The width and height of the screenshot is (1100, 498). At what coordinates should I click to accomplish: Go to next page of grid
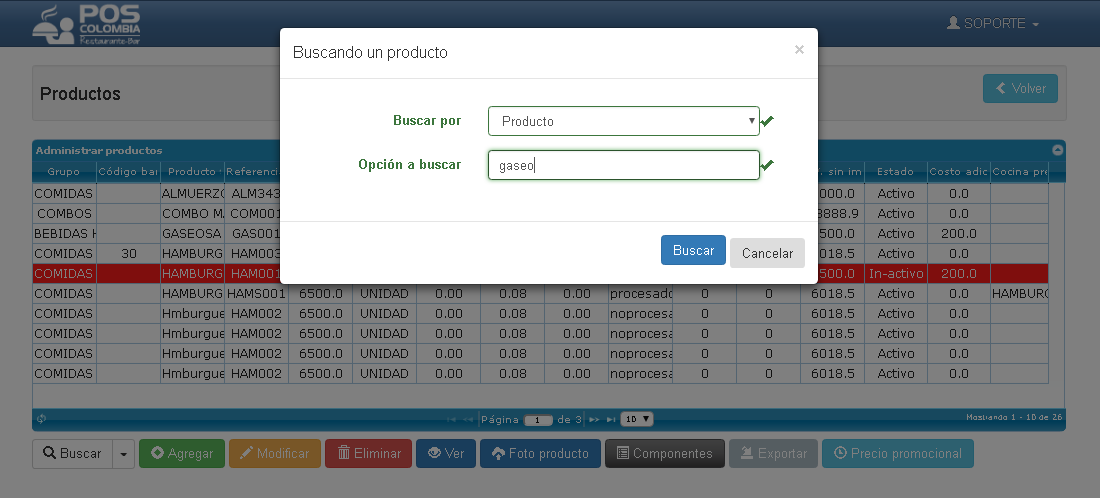pos(594,419)
